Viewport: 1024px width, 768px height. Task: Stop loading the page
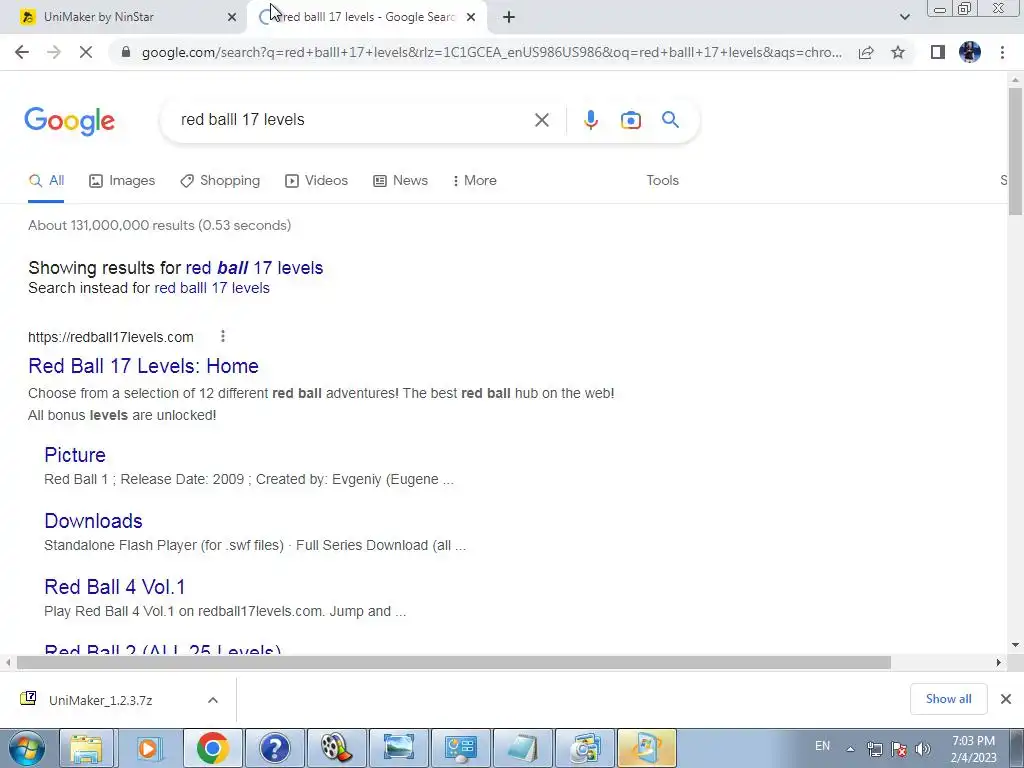pyautogui.click(x=86, y=52)
